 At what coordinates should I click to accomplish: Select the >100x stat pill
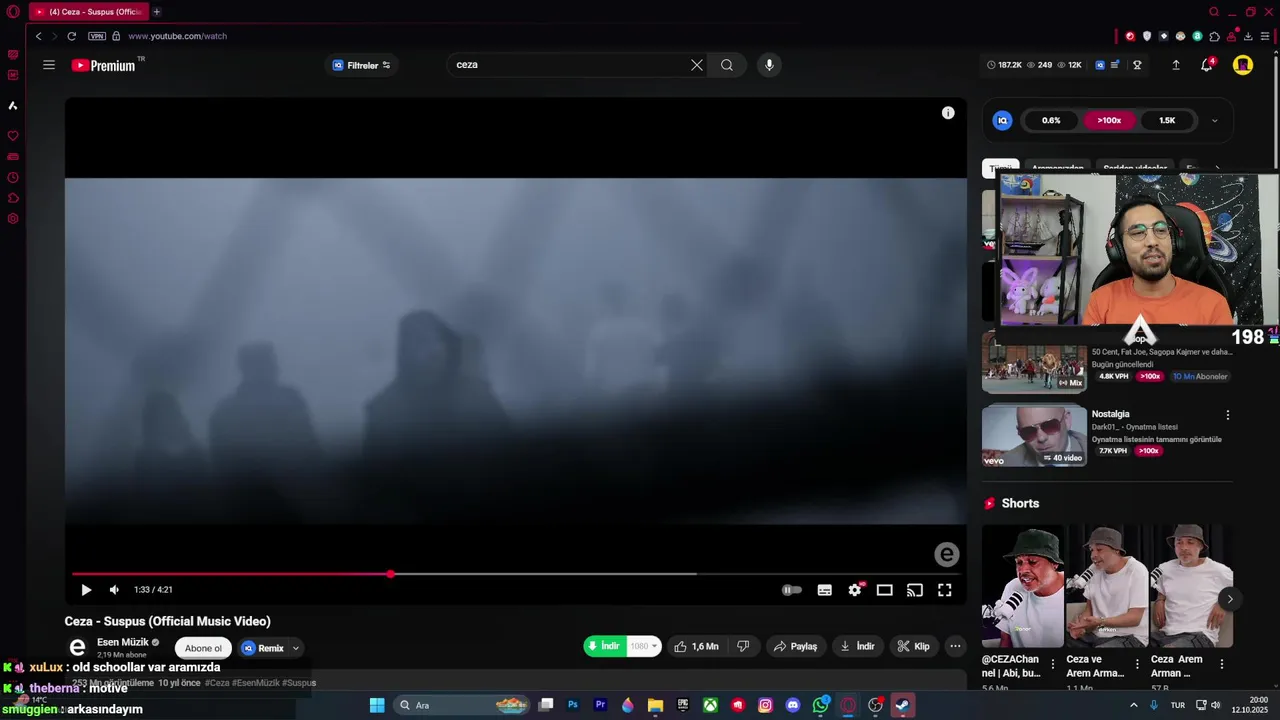(1109, 120)
